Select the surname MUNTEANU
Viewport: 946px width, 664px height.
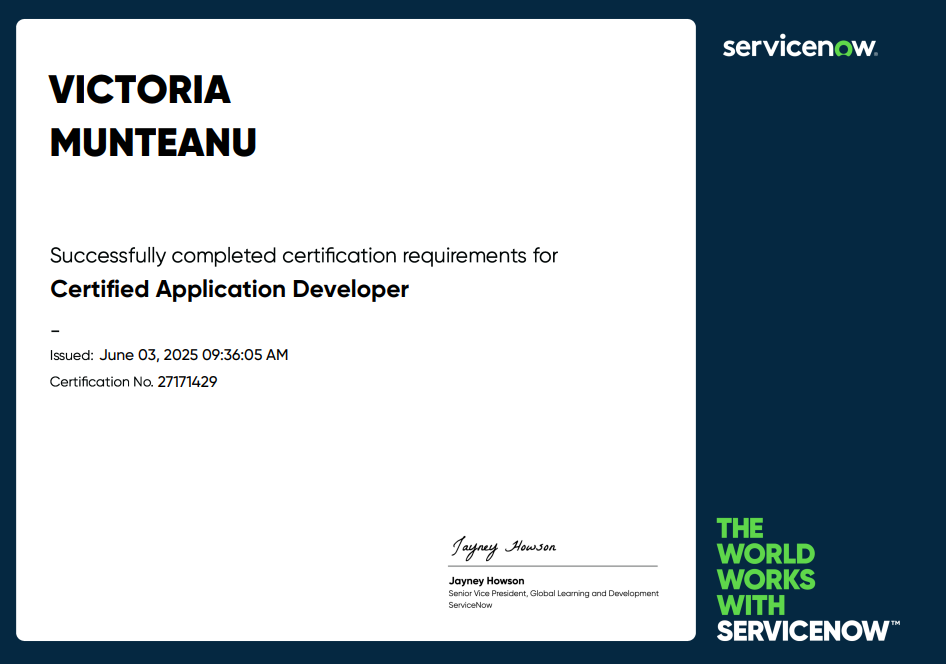pyautogui.click(x=153, y=143)
